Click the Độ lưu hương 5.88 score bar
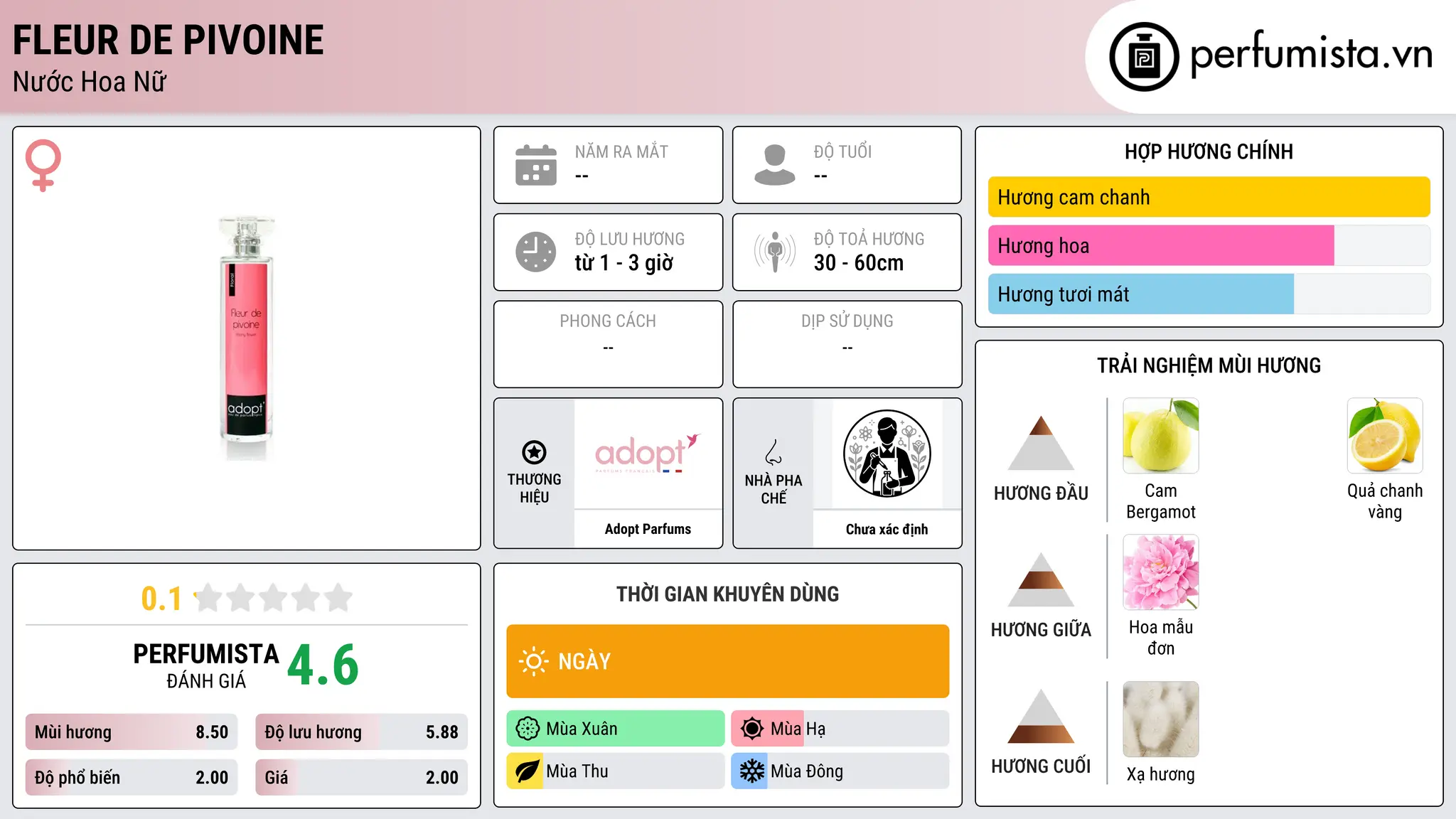The image size is (1456, 819). point(361,732)
